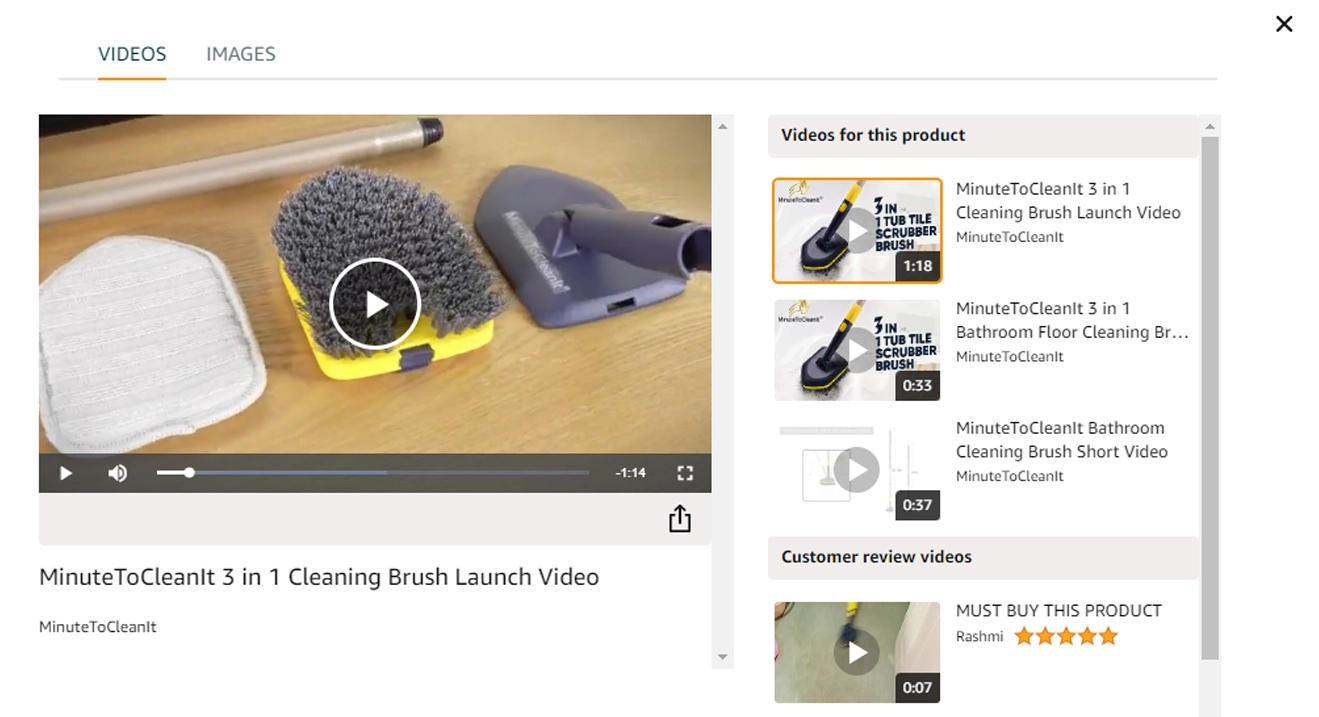Open the 1:18 Launch Video thumbnail
Image resolution: width=1319 pixels, height=717 pixels.
(x=857, y=231)
